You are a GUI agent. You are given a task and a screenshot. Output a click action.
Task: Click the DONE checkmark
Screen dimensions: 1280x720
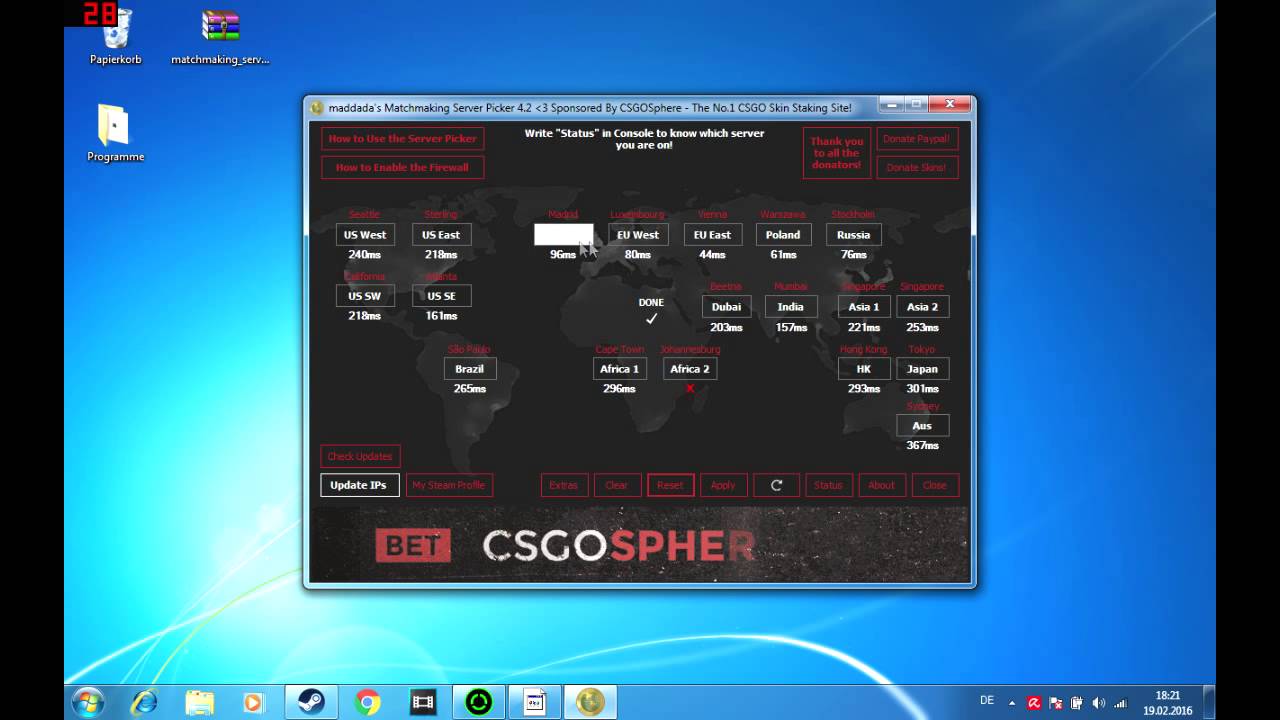(x=651, y=318)
